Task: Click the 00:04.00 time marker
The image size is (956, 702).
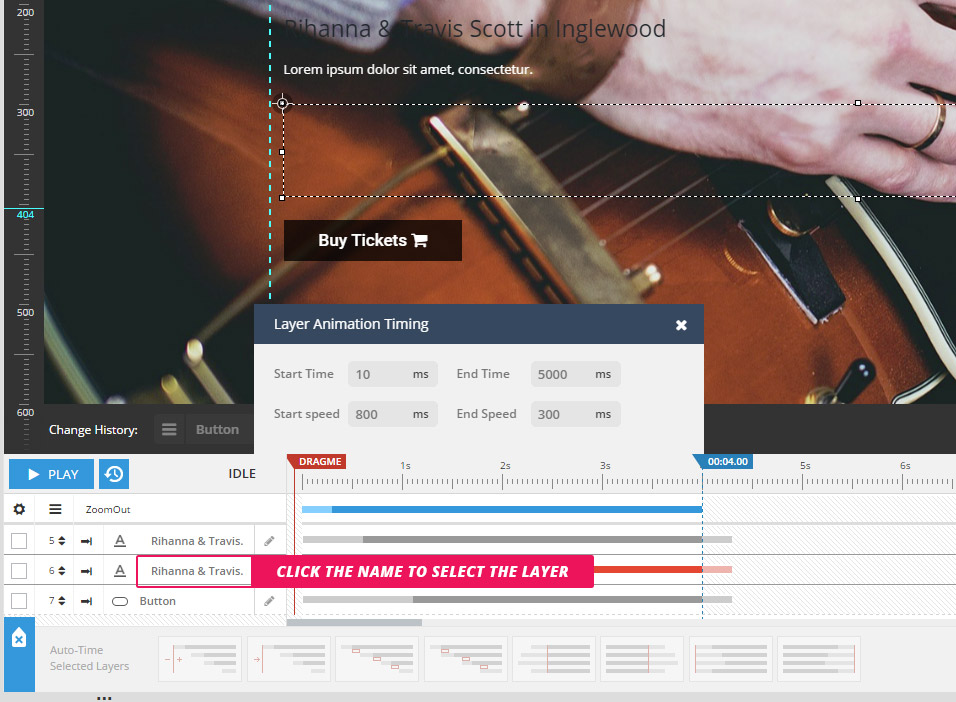Action: pyautogui.click(x=723, y=462)
